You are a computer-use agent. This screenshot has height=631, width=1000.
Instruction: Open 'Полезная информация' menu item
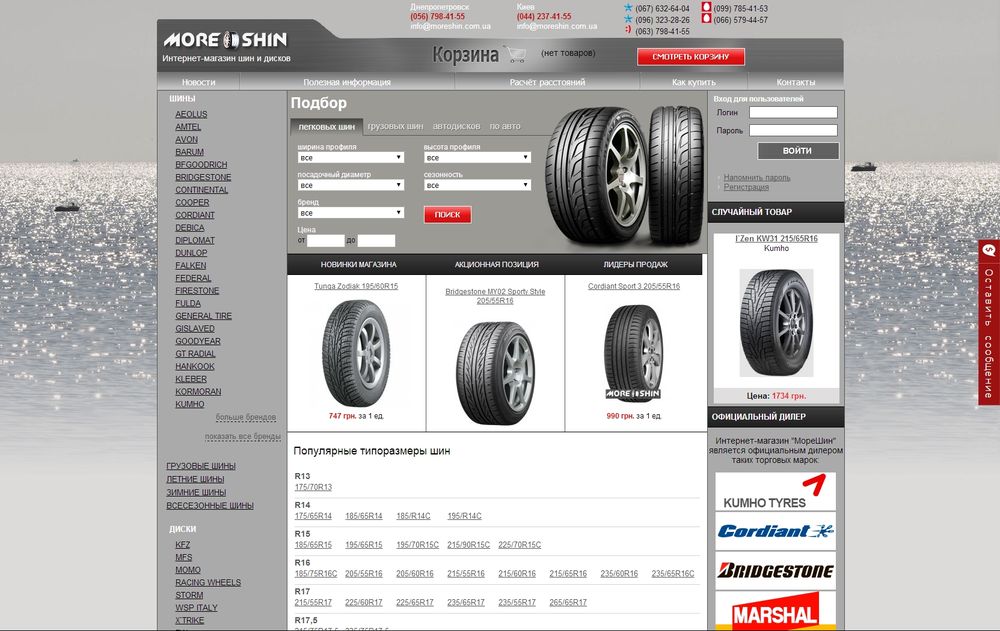tap(347, 82)
